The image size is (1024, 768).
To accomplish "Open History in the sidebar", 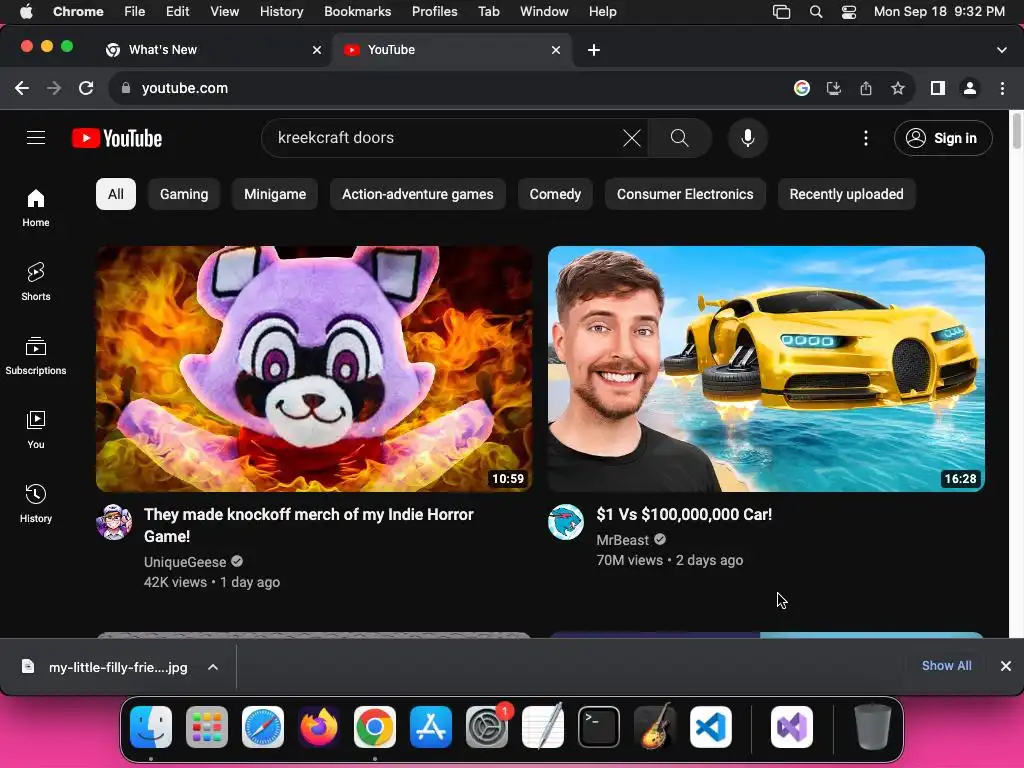I will (36, 504).
